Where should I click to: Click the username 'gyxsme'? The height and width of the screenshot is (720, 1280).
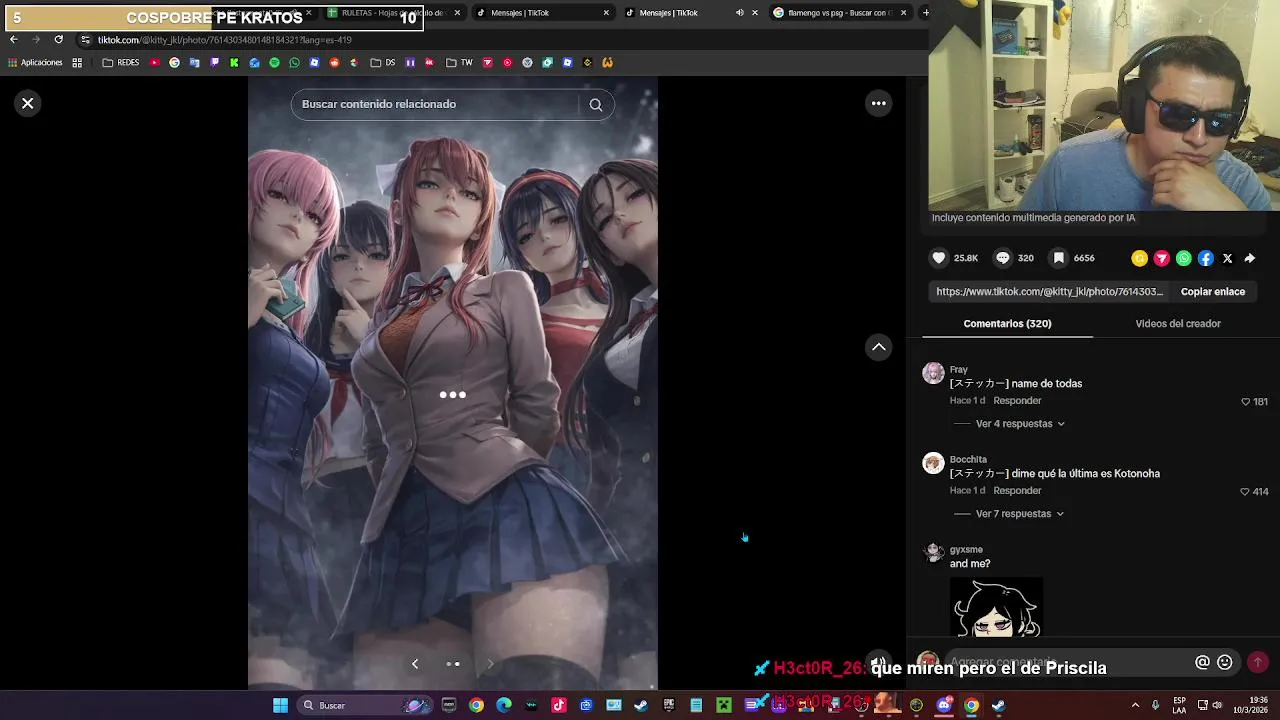click(x=966, y=549)
